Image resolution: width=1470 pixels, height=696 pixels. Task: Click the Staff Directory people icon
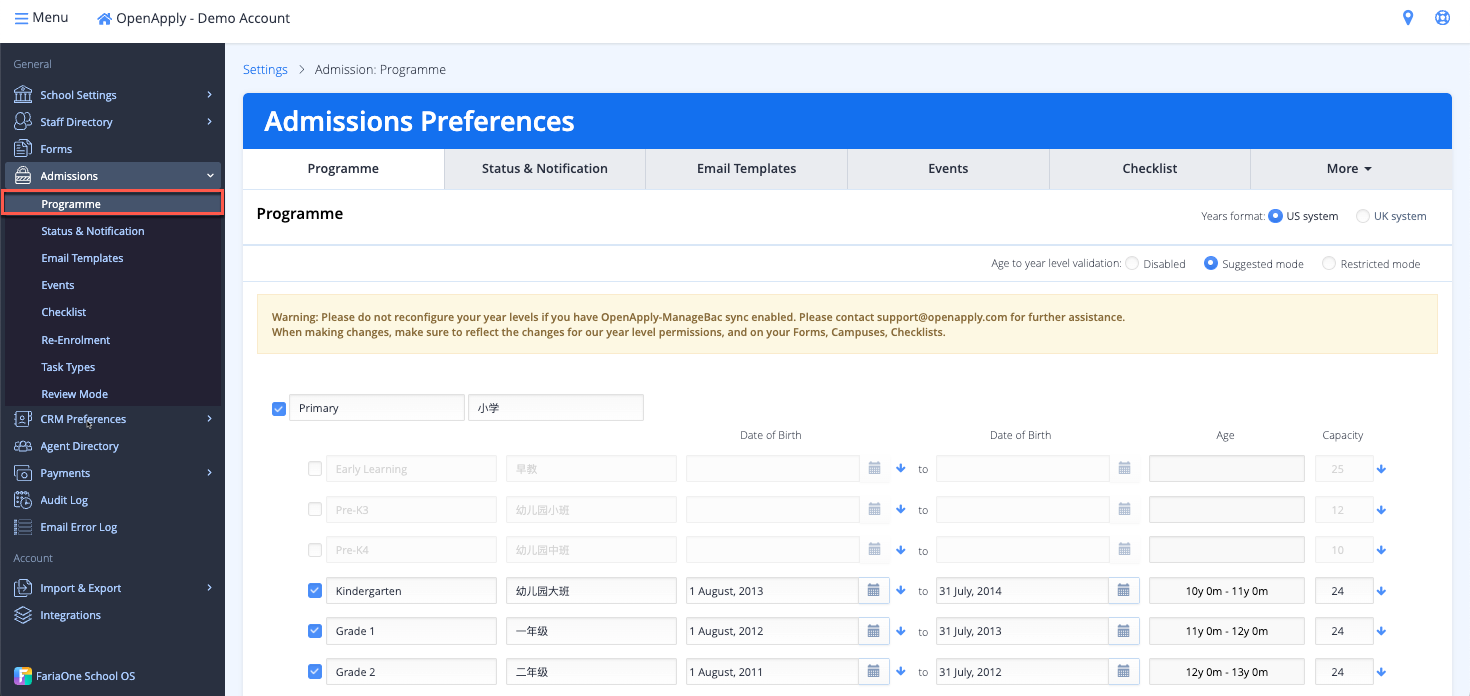[x=23, y=121]
